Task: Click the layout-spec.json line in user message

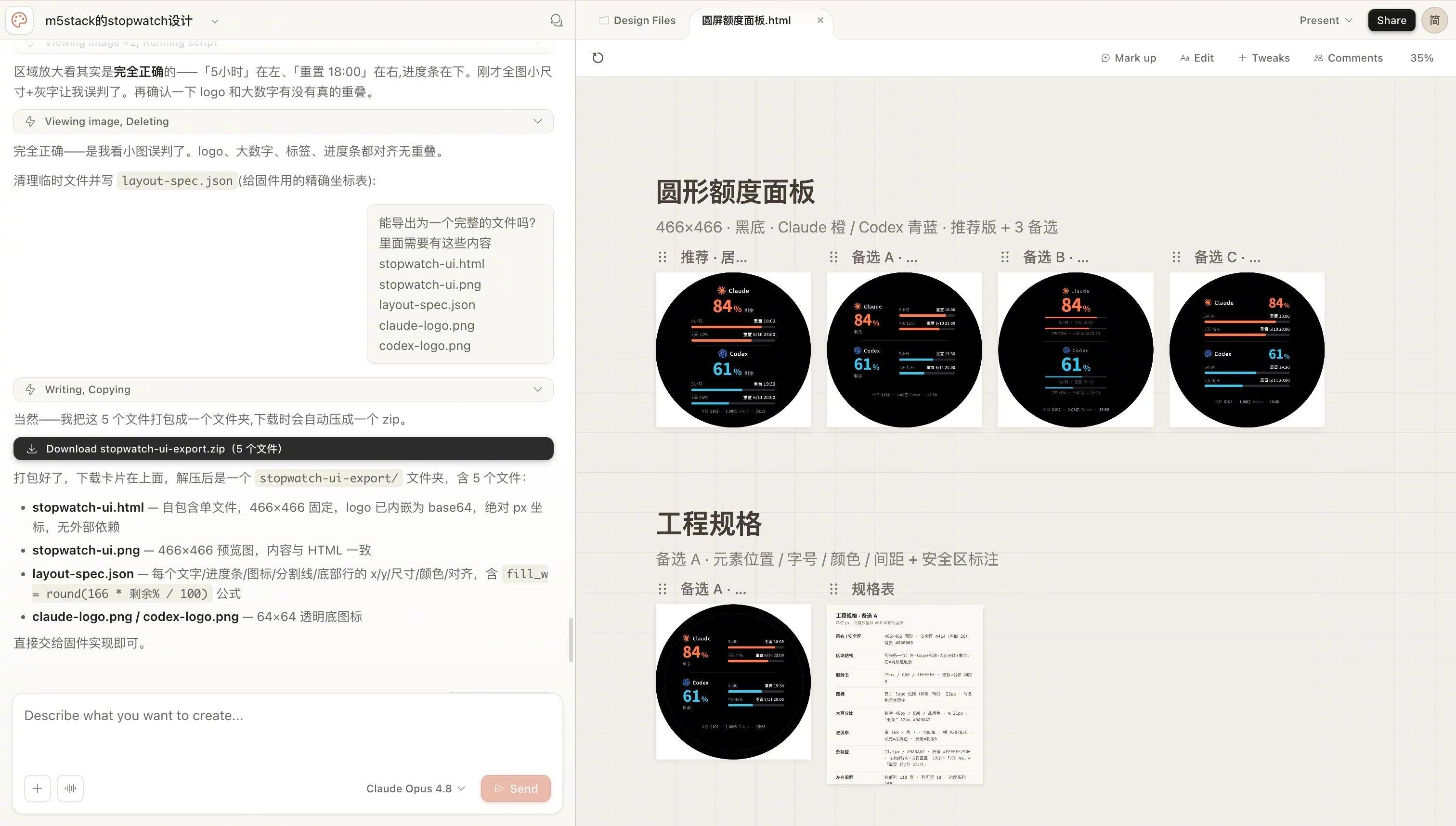Action: (427, 305)
